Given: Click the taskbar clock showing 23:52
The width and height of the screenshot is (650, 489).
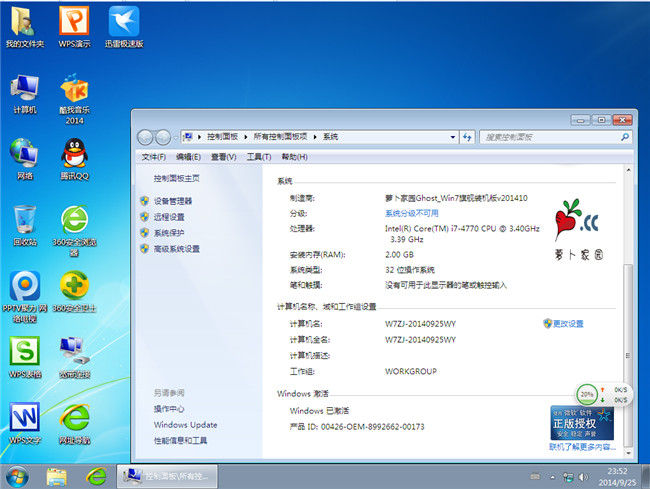Looking at the screenshot, I should coord(617,477).
